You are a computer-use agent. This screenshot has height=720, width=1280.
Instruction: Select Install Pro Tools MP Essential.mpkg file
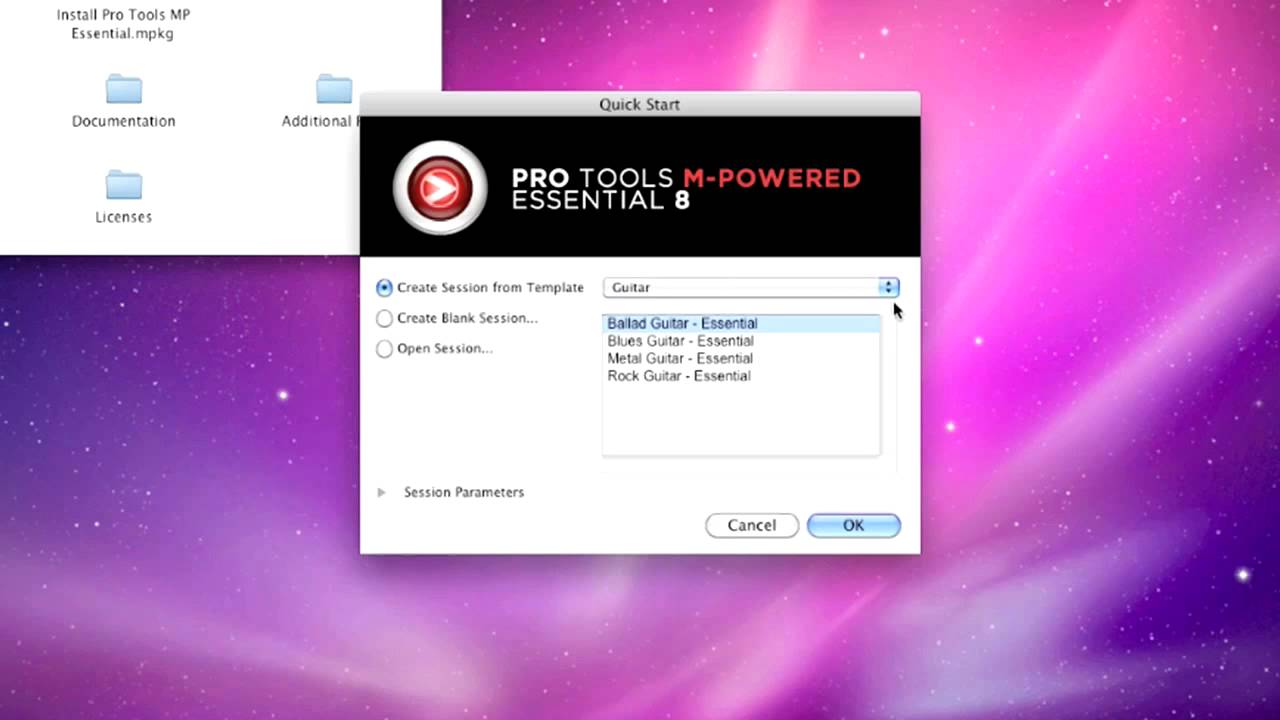click(x=123, y=24)
